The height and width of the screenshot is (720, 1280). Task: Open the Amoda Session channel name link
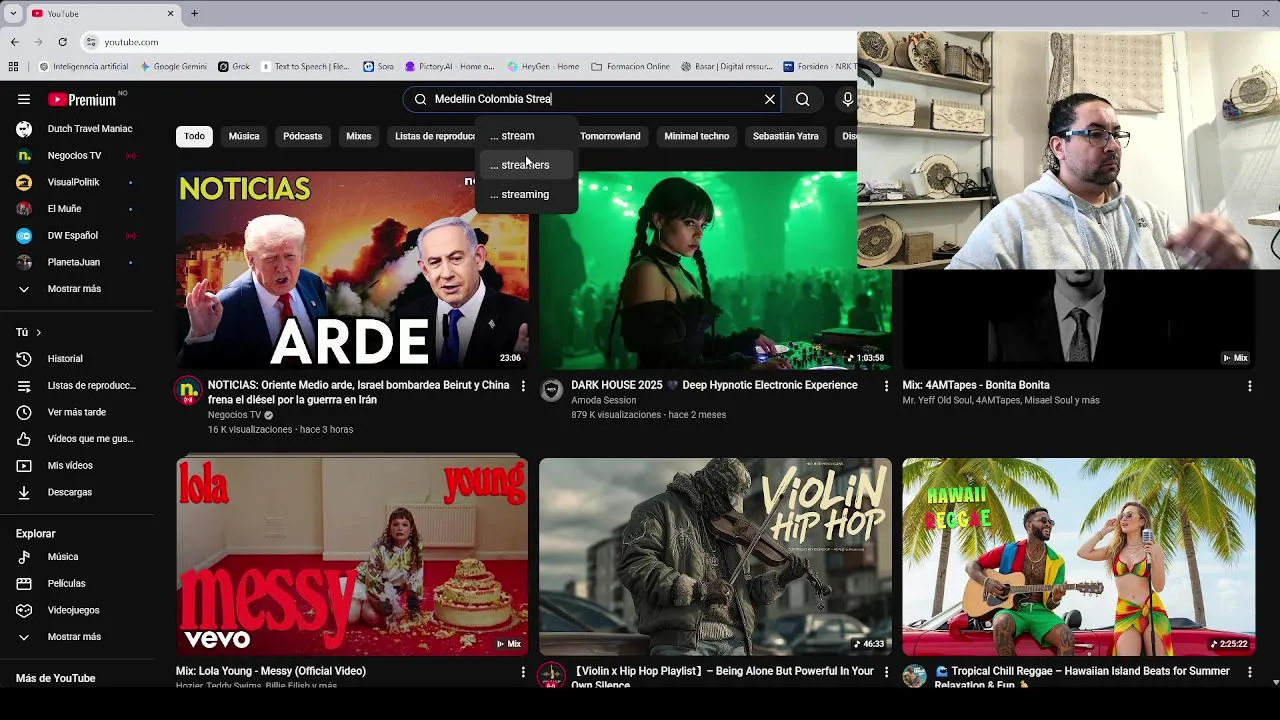pos(603,400)
